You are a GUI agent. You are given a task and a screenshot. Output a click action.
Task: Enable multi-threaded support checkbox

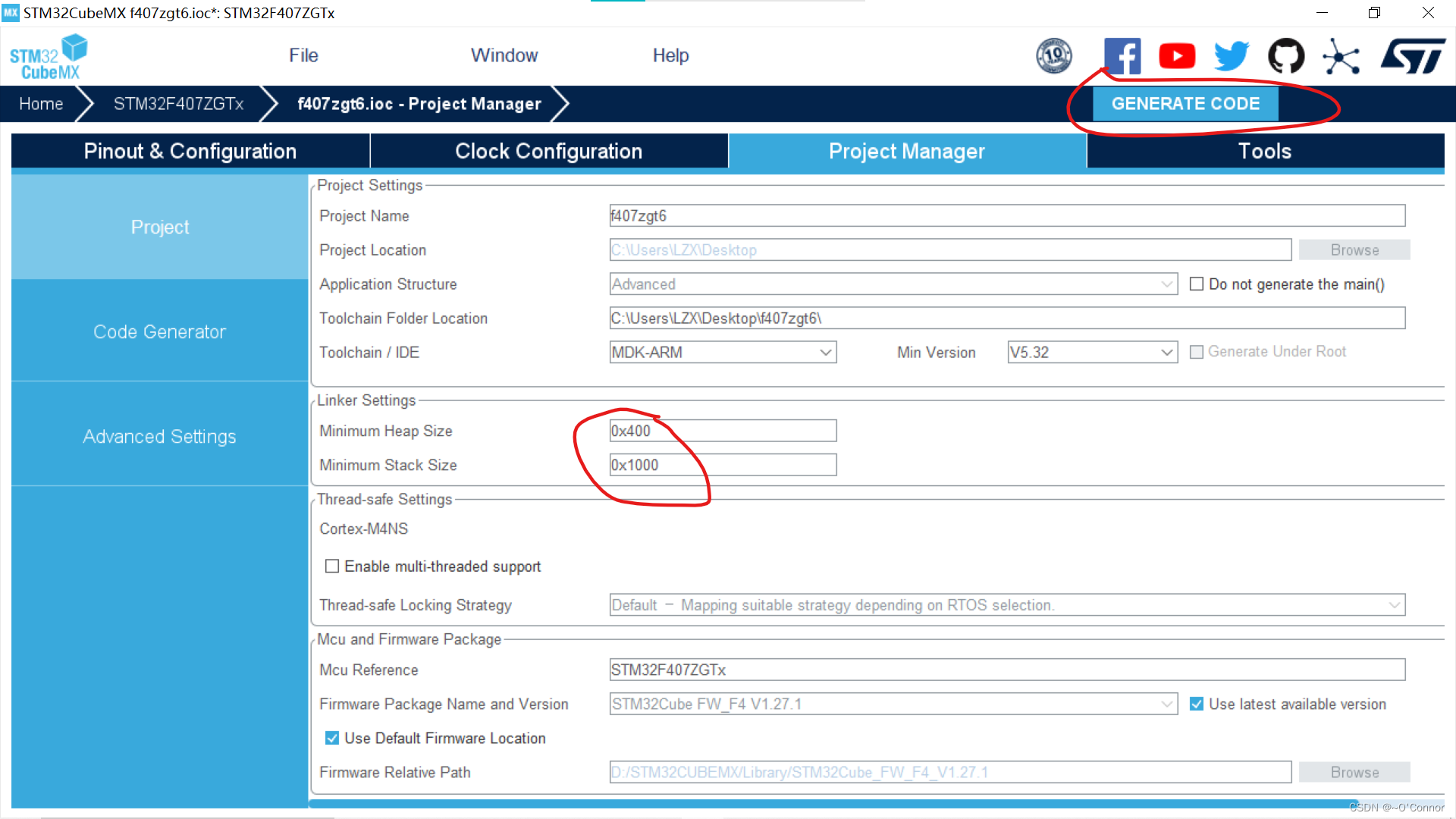click(x=332, y=566)
